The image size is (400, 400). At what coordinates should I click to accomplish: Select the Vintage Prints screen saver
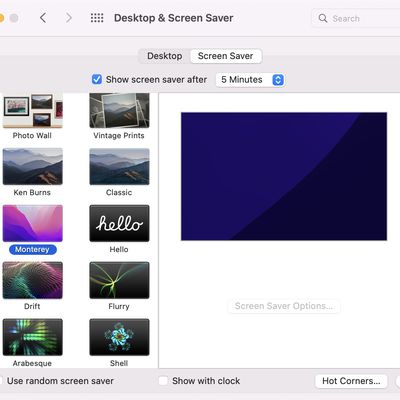click(119, 111)
